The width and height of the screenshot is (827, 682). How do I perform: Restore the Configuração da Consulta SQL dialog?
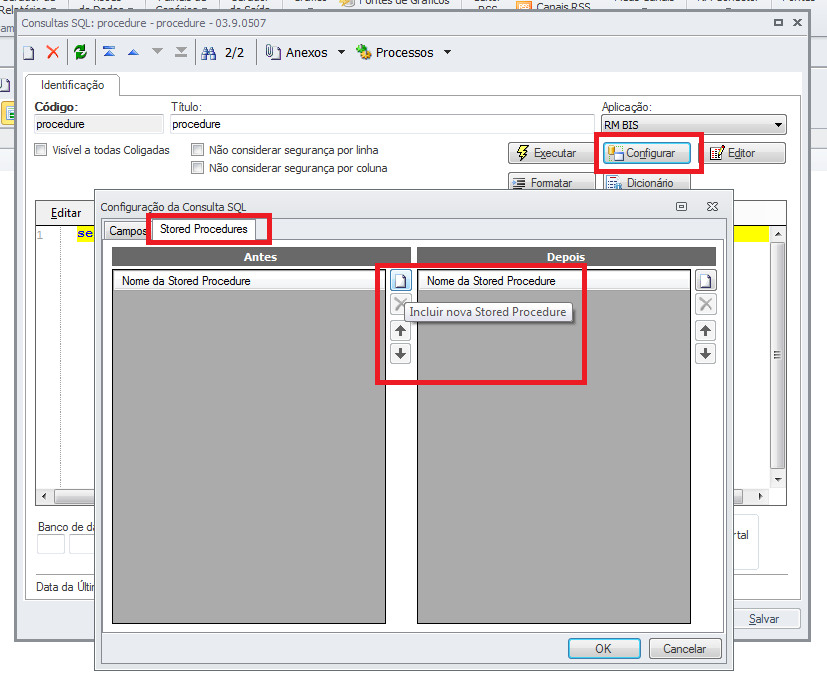tap(681, 207)
